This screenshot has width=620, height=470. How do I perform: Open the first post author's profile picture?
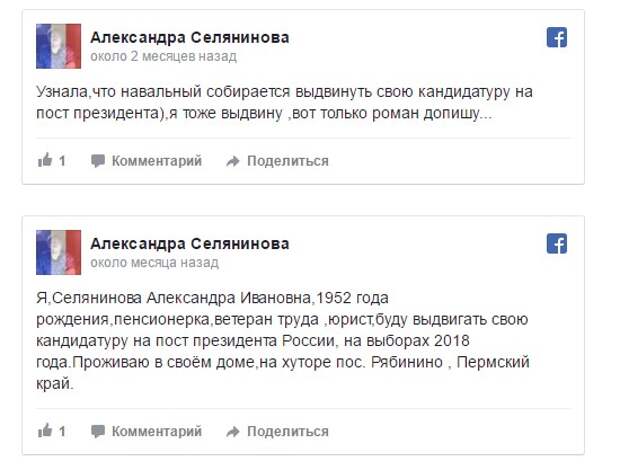(x=59, y=46)
